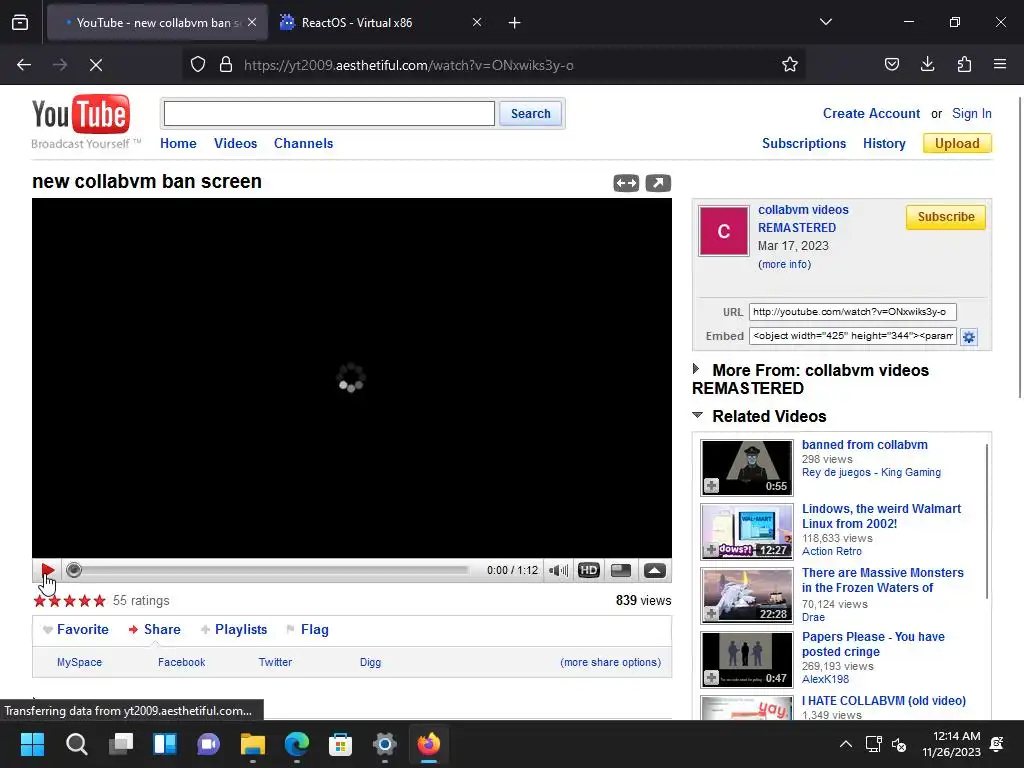The width and height of the screenshot is (1024, 768).
Task: Click the red play button in player
Action: [x=47, y=570]
